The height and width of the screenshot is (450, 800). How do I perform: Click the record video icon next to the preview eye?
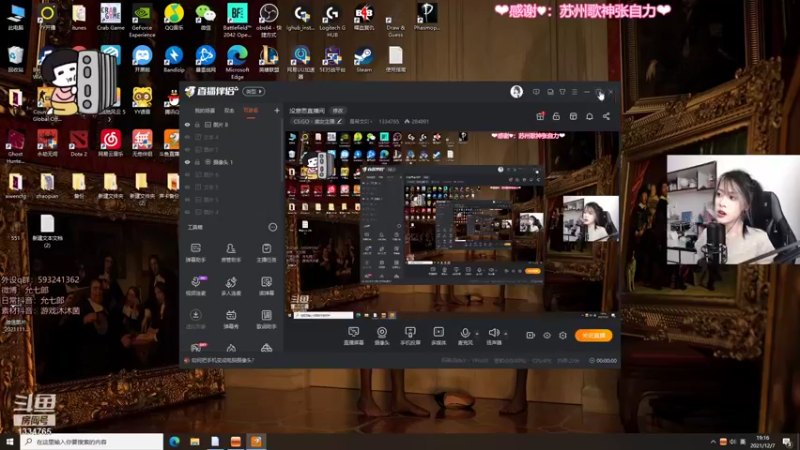[x=531, y=335]
